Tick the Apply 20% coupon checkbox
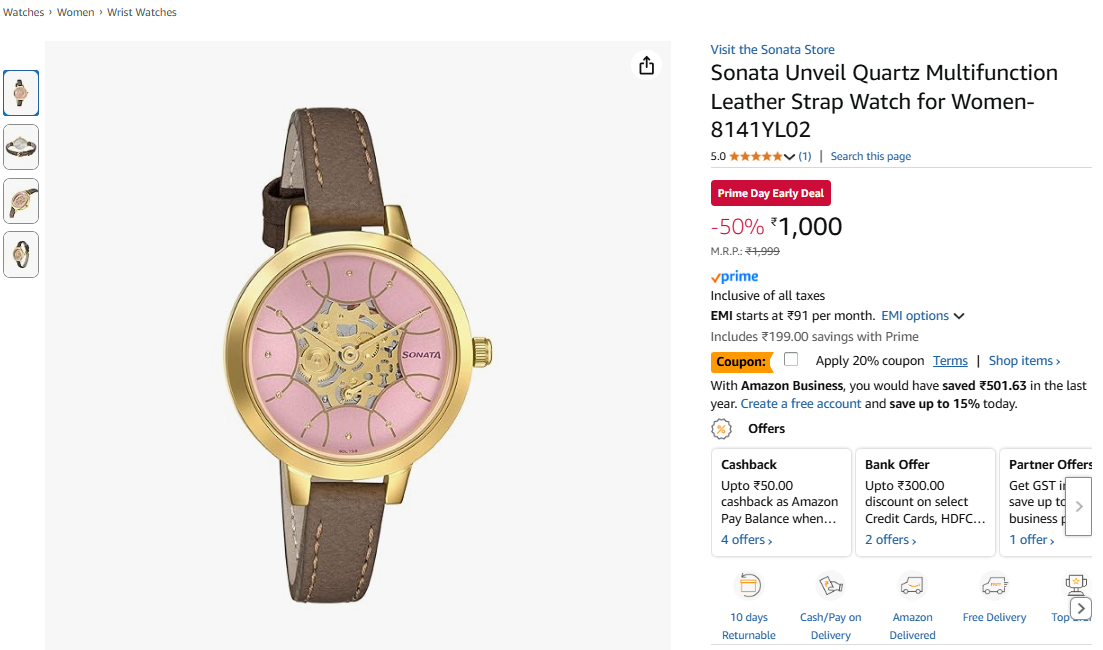This screenshot has width=1103, height=650. [791, 360]
